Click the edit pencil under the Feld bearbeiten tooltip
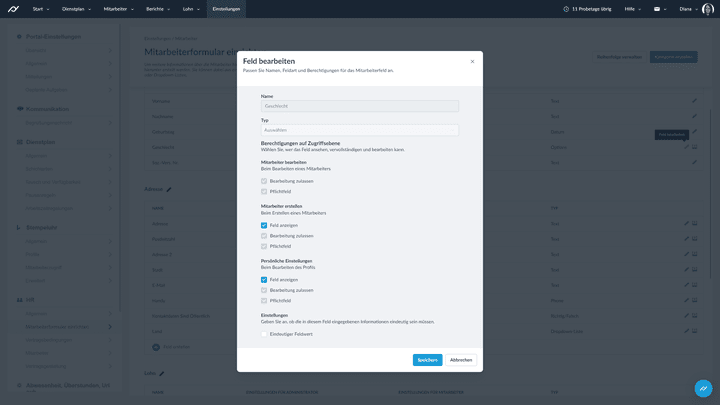Screen dimensions: 720x405 [x=686, y=147]
